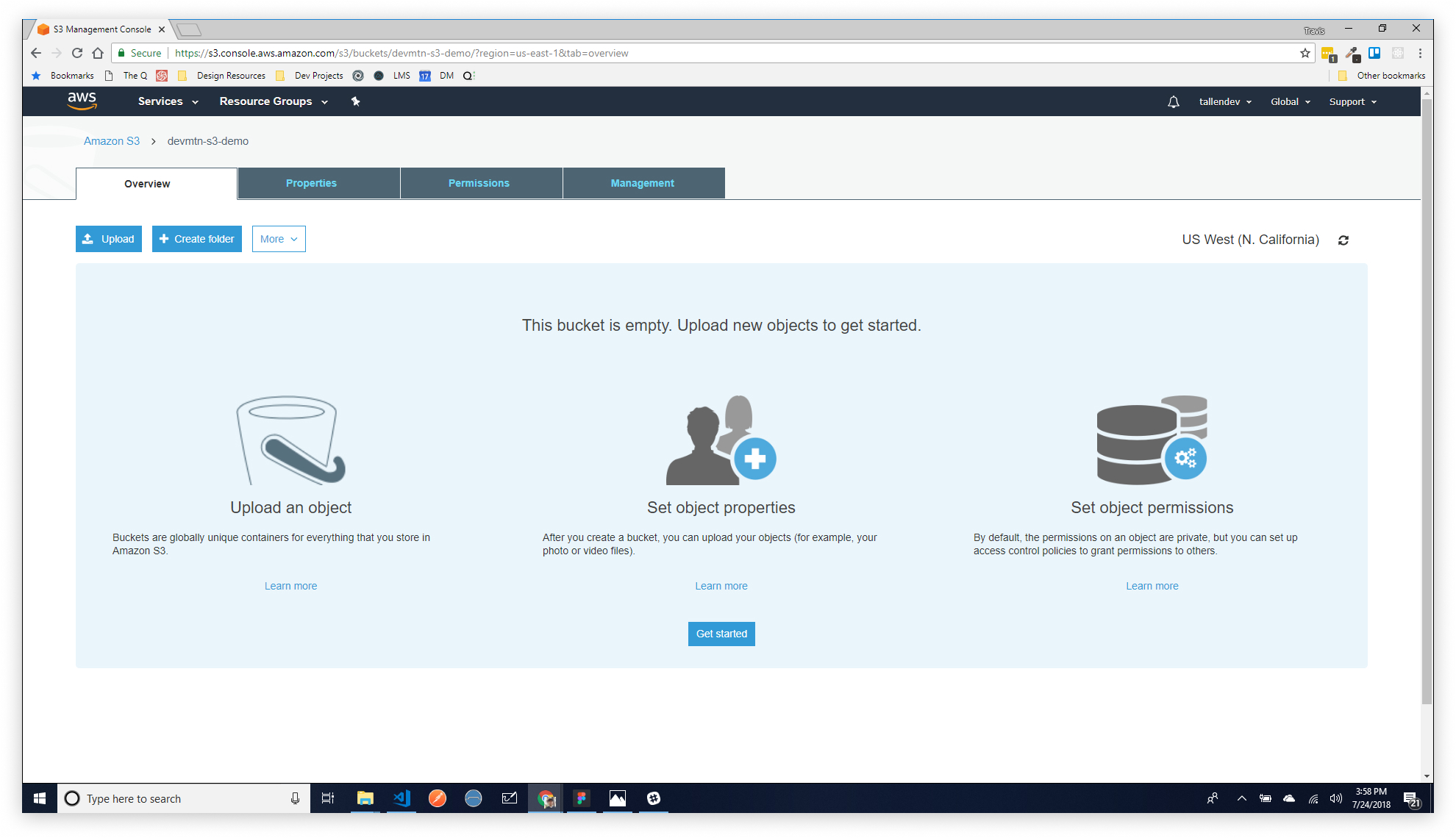Viewport: 1456px width, 838px height.
Task: Switch to the Permissions tab
Action: pos(479,183)
